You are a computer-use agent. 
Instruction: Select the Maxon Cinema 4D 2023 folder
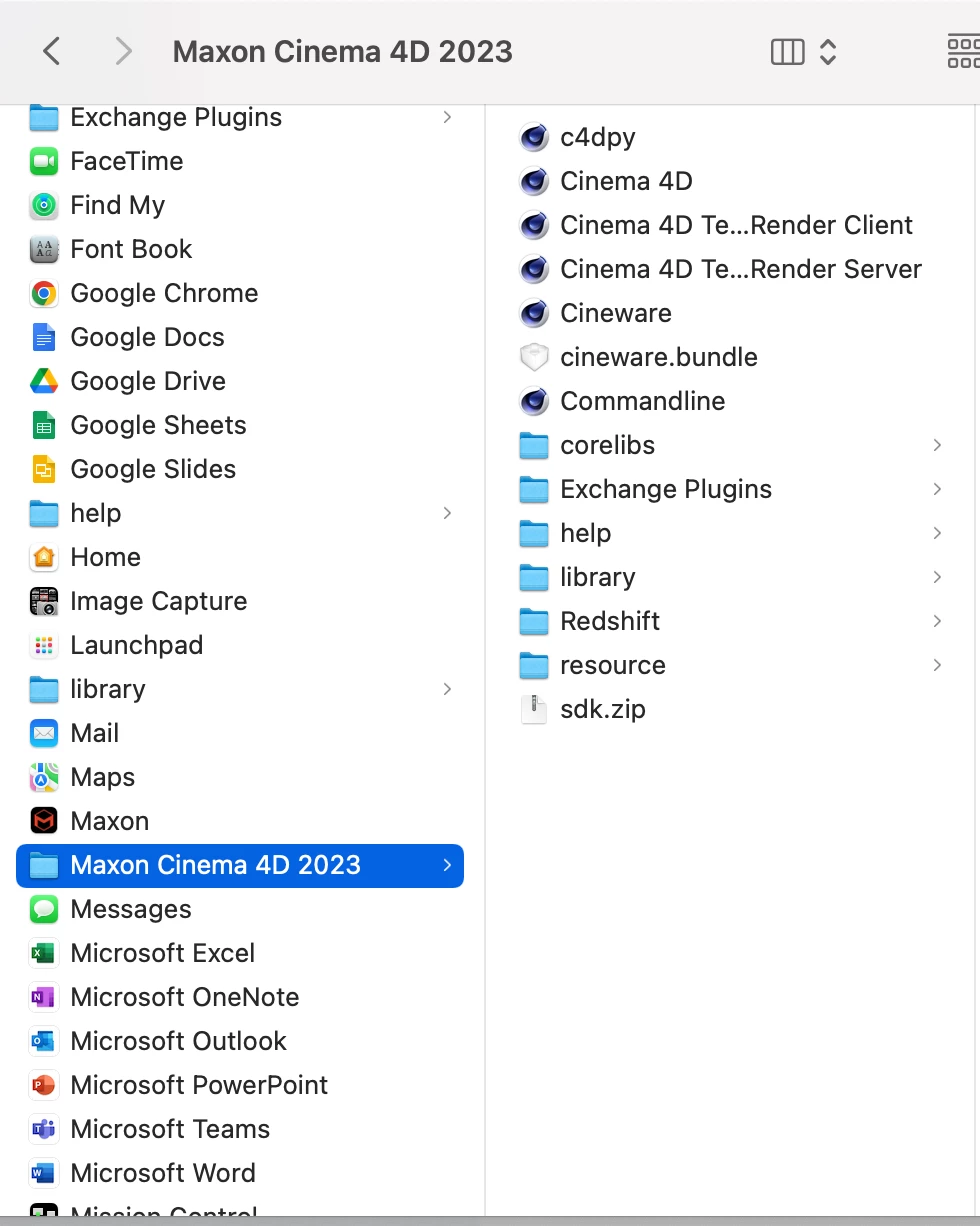240,865
